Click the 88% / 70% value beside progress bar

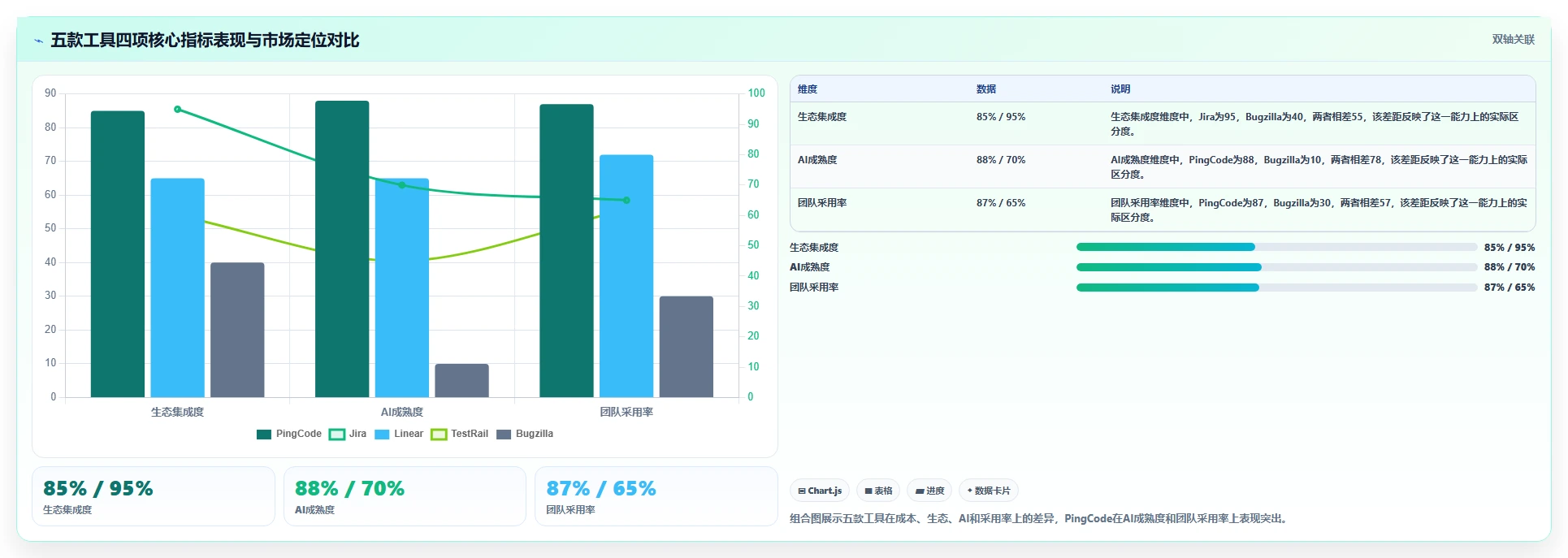1510,267
